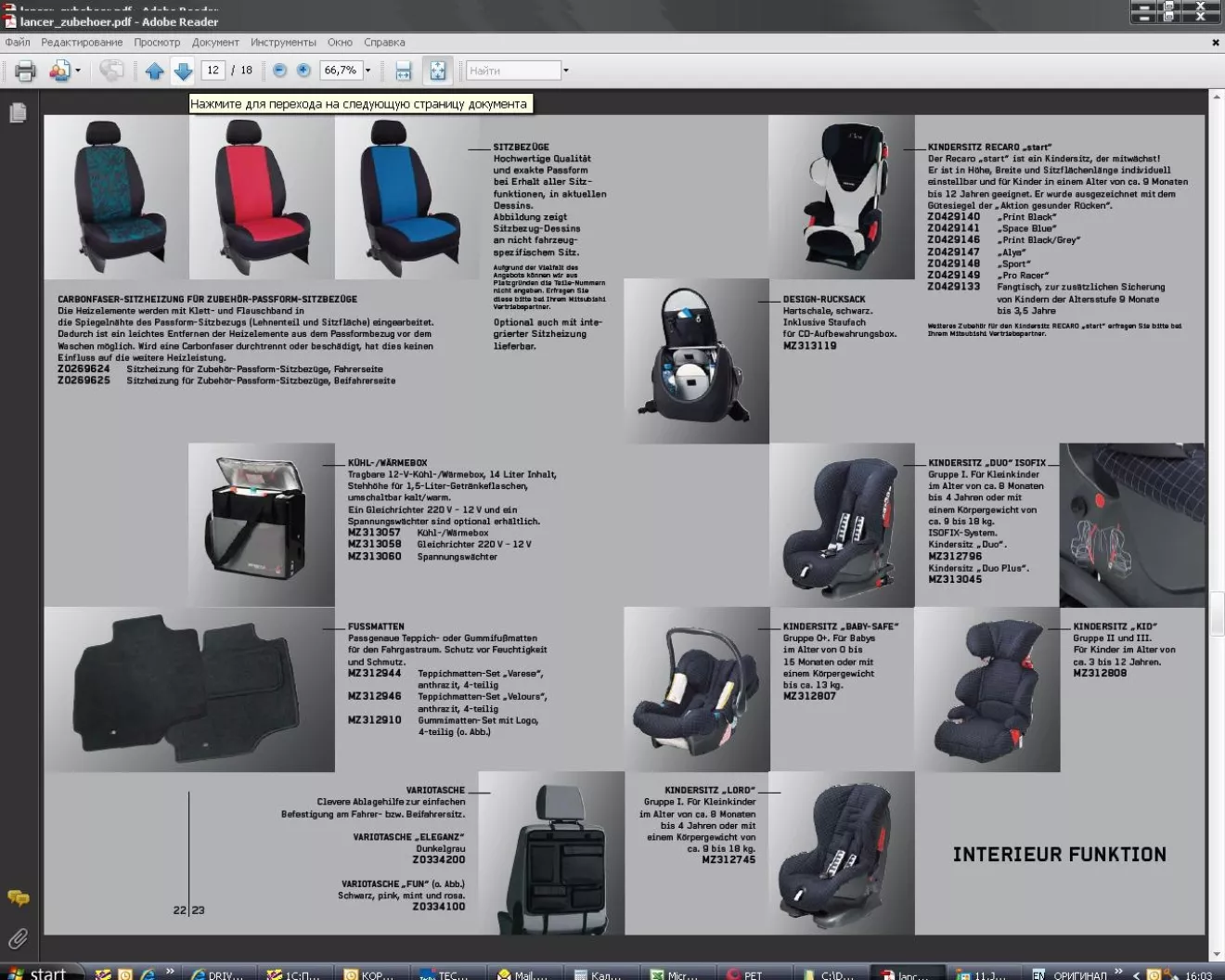Open the Найти search options dropdown arrow
Image resolution: width=1225 pixels, height=980 pixels.
point(566,71)
